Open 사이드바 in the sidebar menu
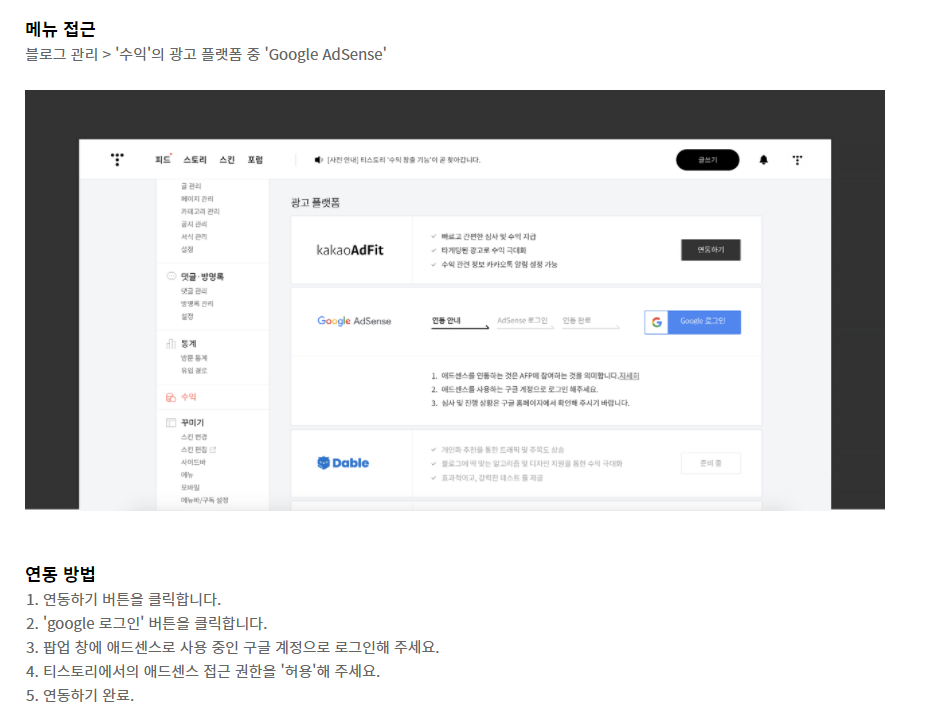The height and width of the screenshot is (722, 944). tap(193, 462)
